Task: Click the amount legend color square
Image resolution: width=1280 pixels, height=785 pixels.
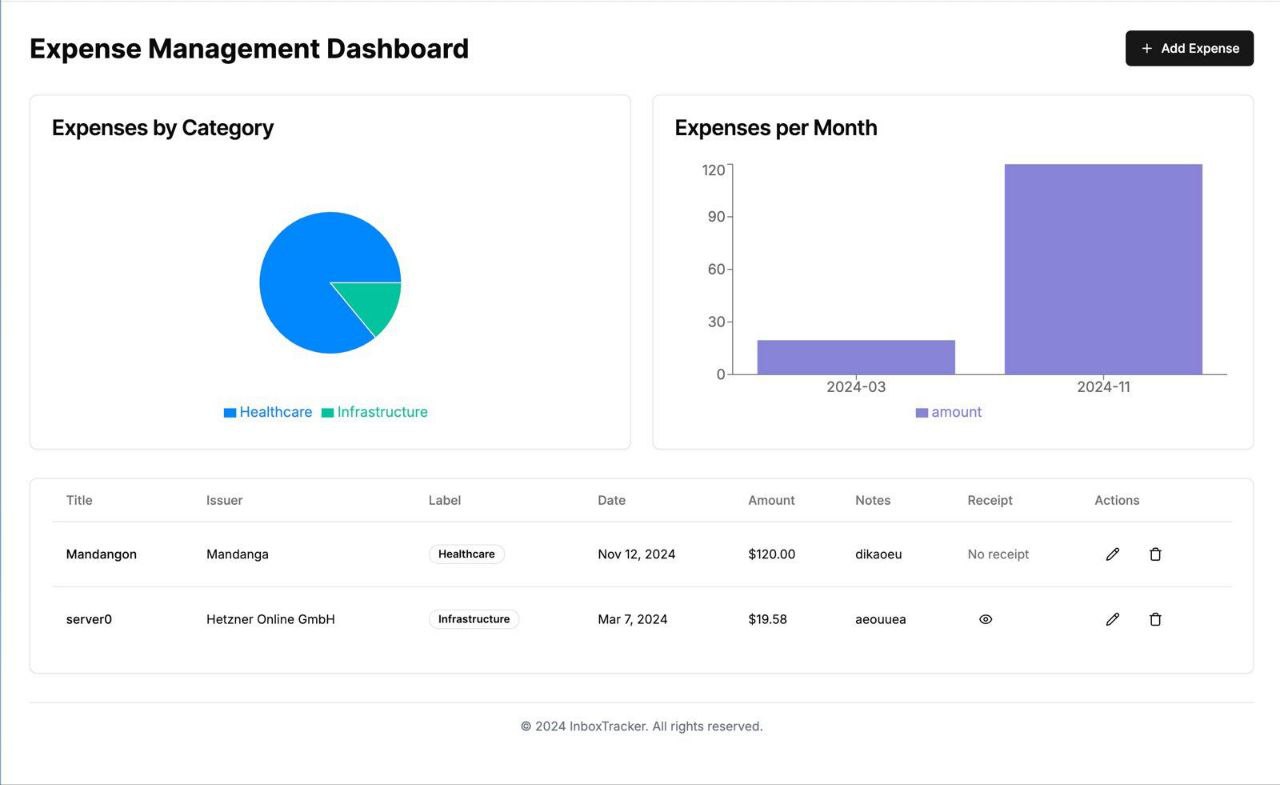Action: [x=922, y=413]
